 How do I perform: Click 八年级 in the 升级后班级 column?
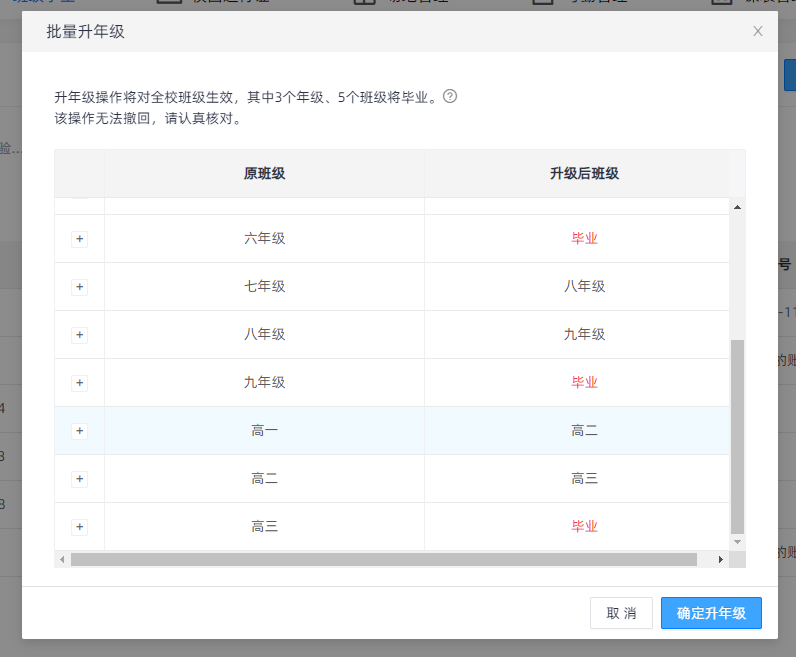pos(584,286)
